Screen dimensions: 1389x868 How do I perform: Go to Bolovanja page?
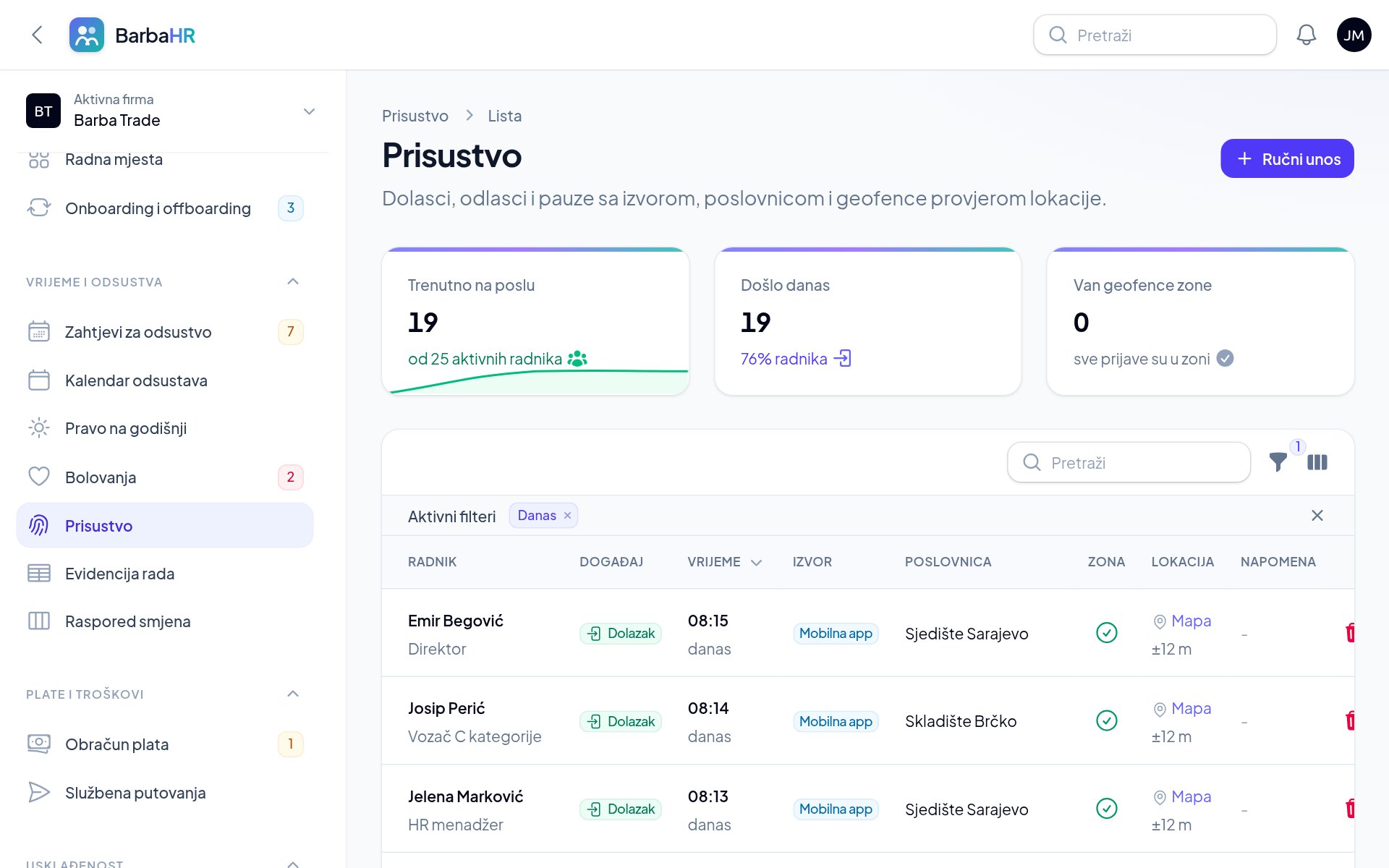[x=165, y=477]
